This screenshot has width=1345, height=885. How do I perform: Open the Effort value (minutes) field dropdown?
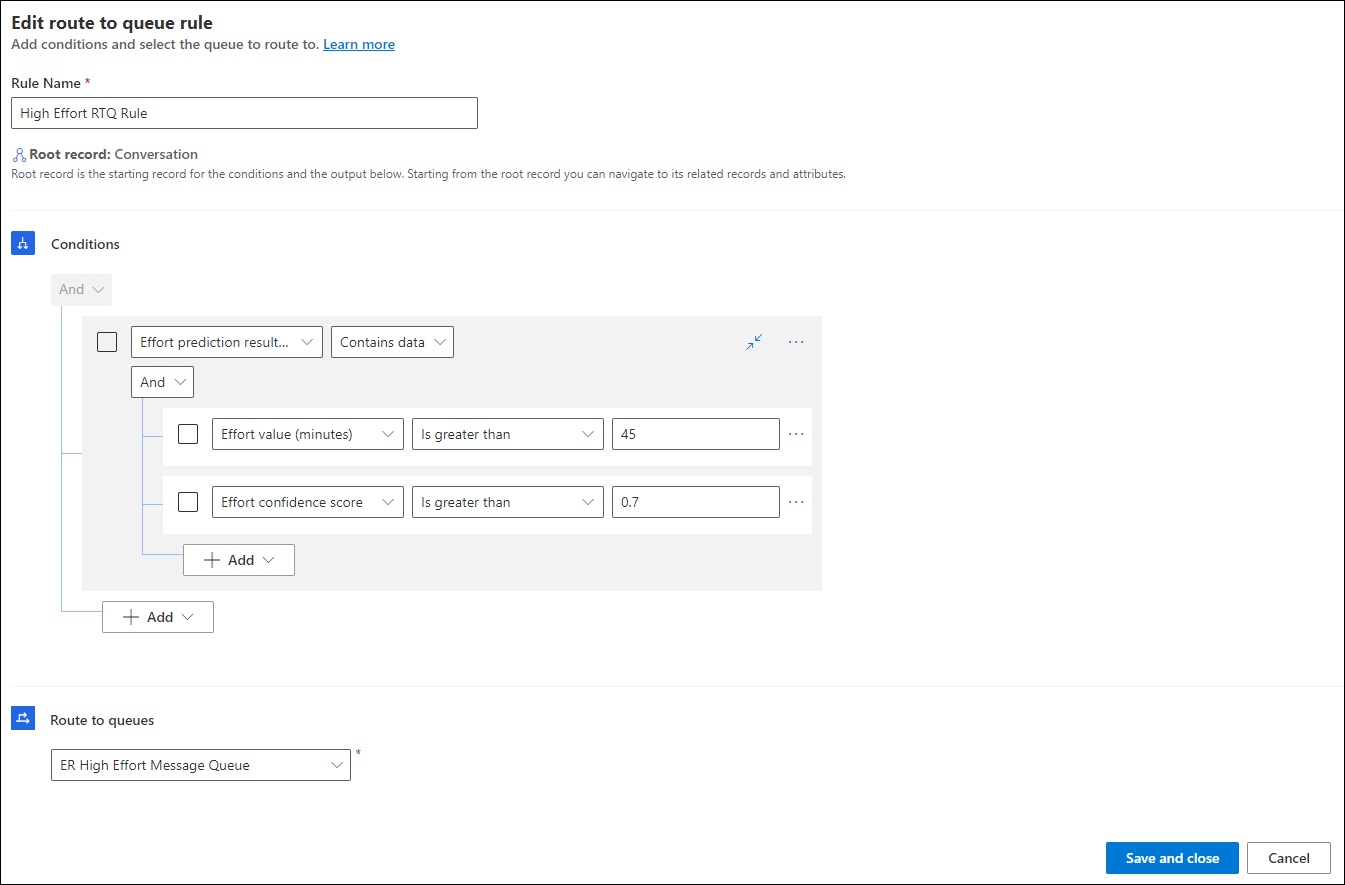pyautogui.click(x=308, y=434)
